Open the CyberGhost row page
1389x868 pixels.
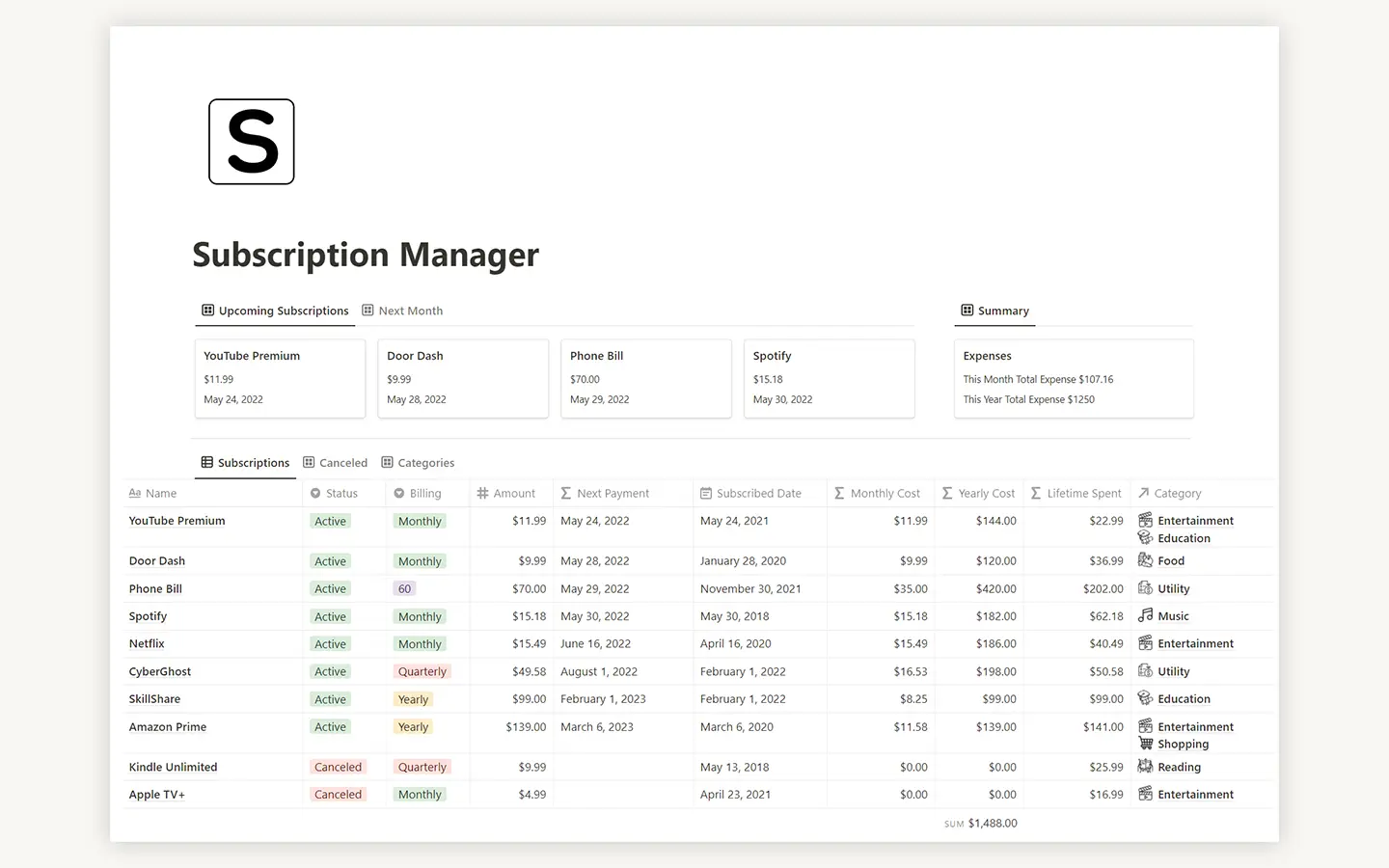pos(160,671)
